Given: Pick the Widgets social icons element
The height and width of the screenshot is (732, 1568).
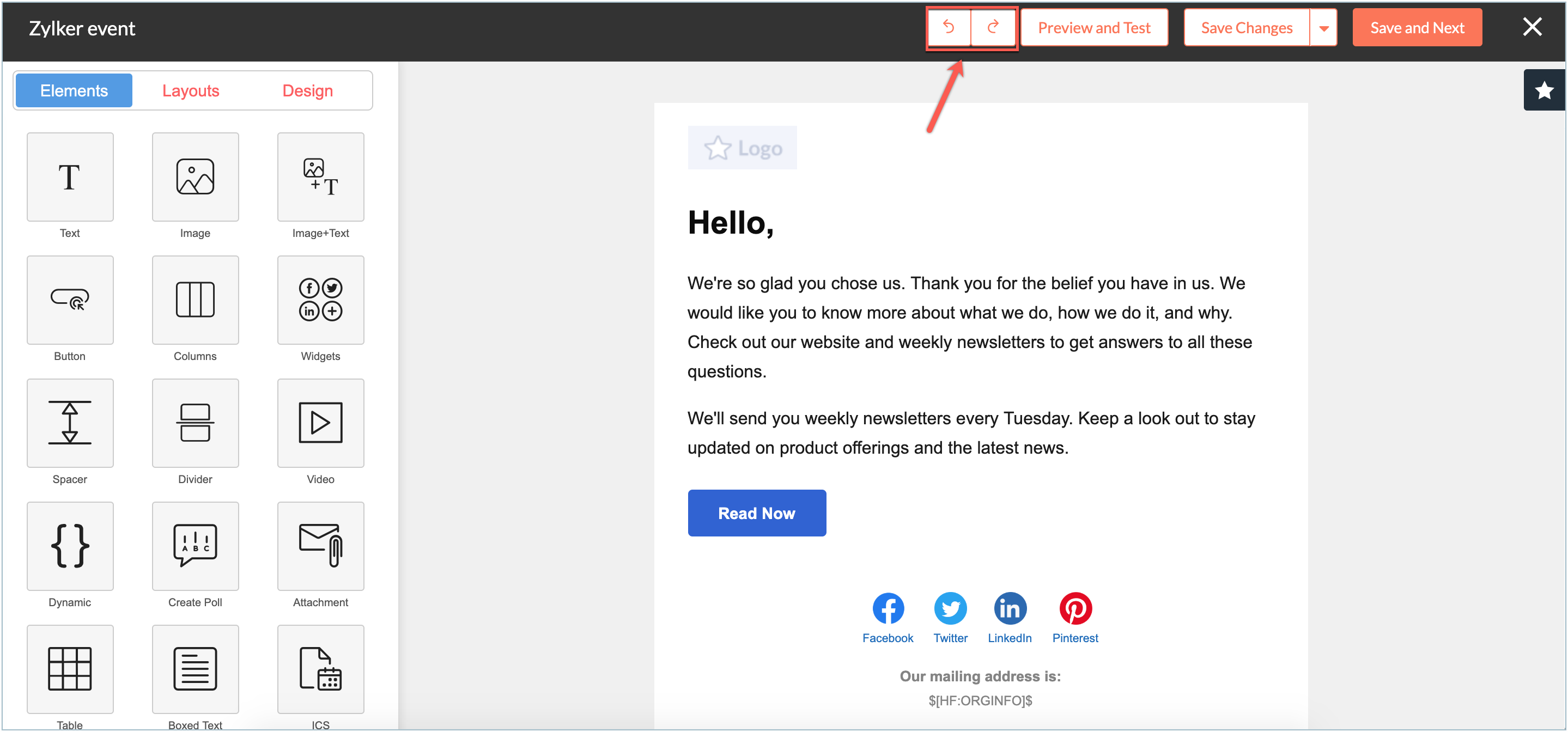Looking at the screenshot, I should click(320, 300).
